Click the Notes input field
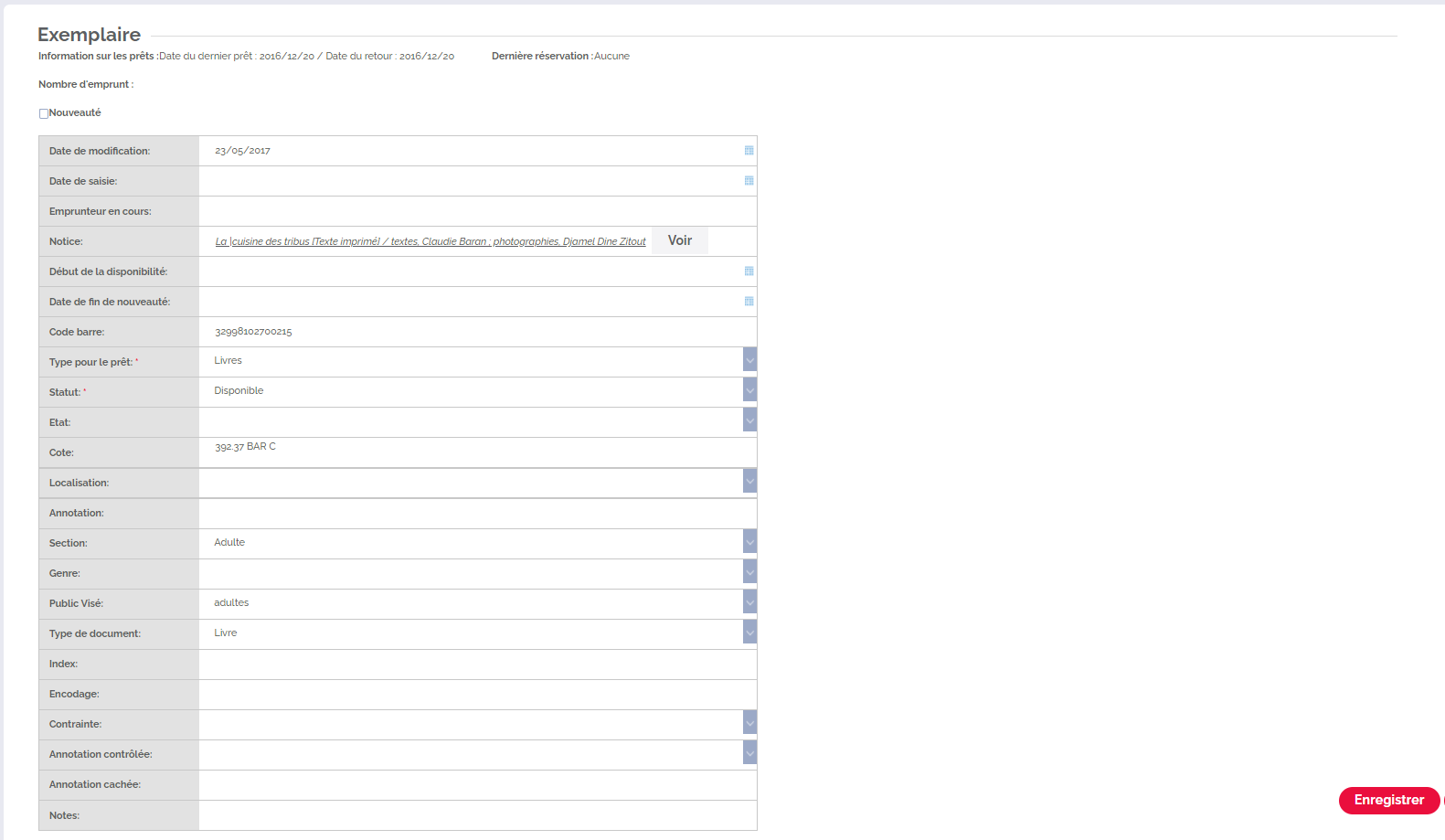This screenshot has width=1445, height=840. [477, 814]
